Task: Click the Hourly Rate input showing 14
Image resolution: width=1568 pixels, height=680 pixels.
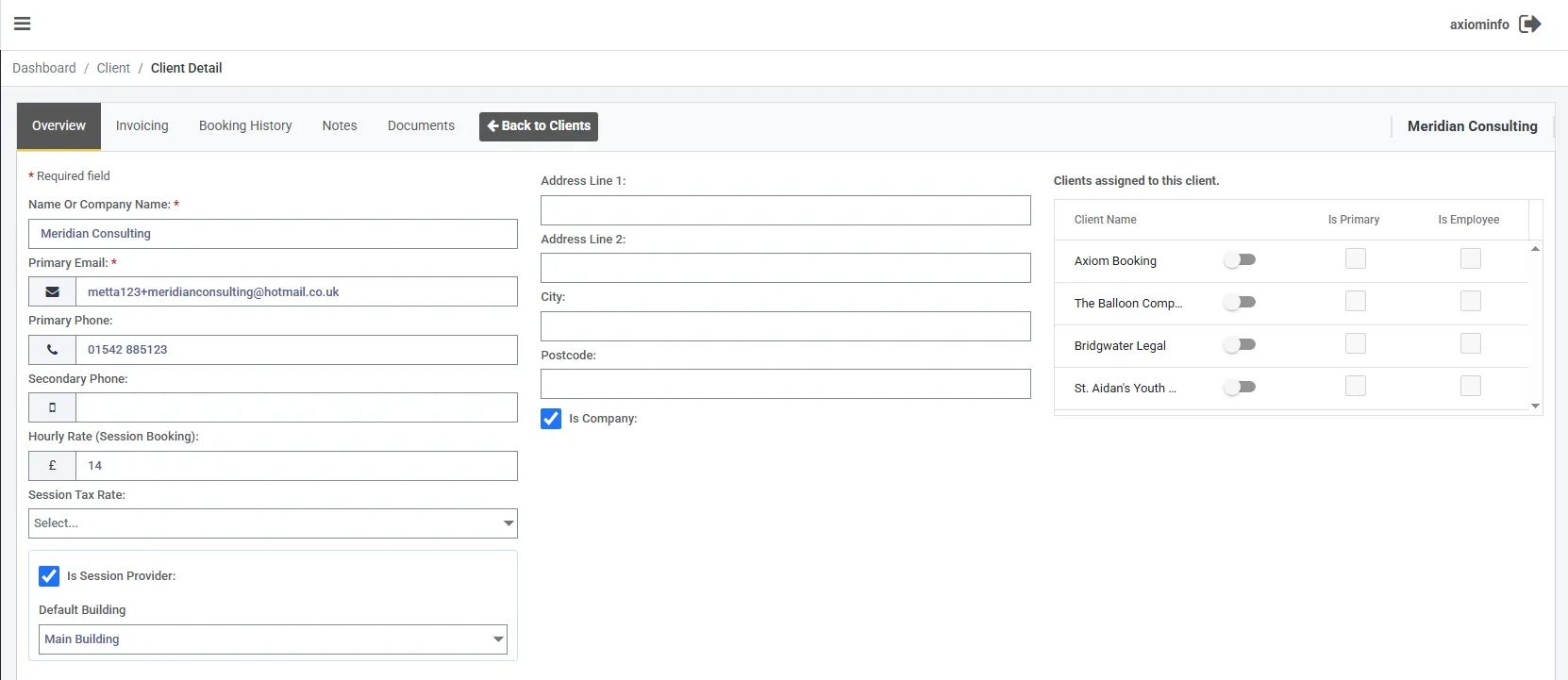Action: 296,466
